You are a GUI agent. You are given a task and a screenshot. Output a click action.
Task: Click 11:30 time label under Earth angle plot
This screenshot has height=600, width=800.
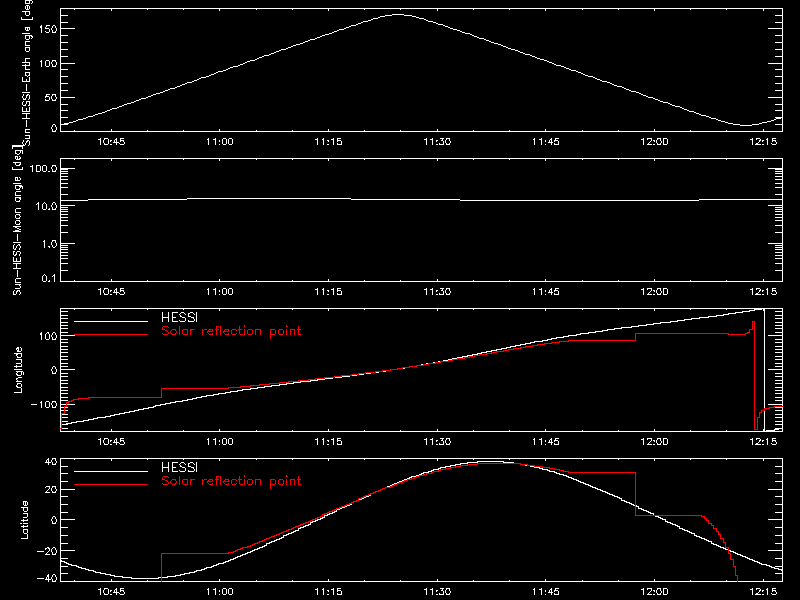coord(437,142)
